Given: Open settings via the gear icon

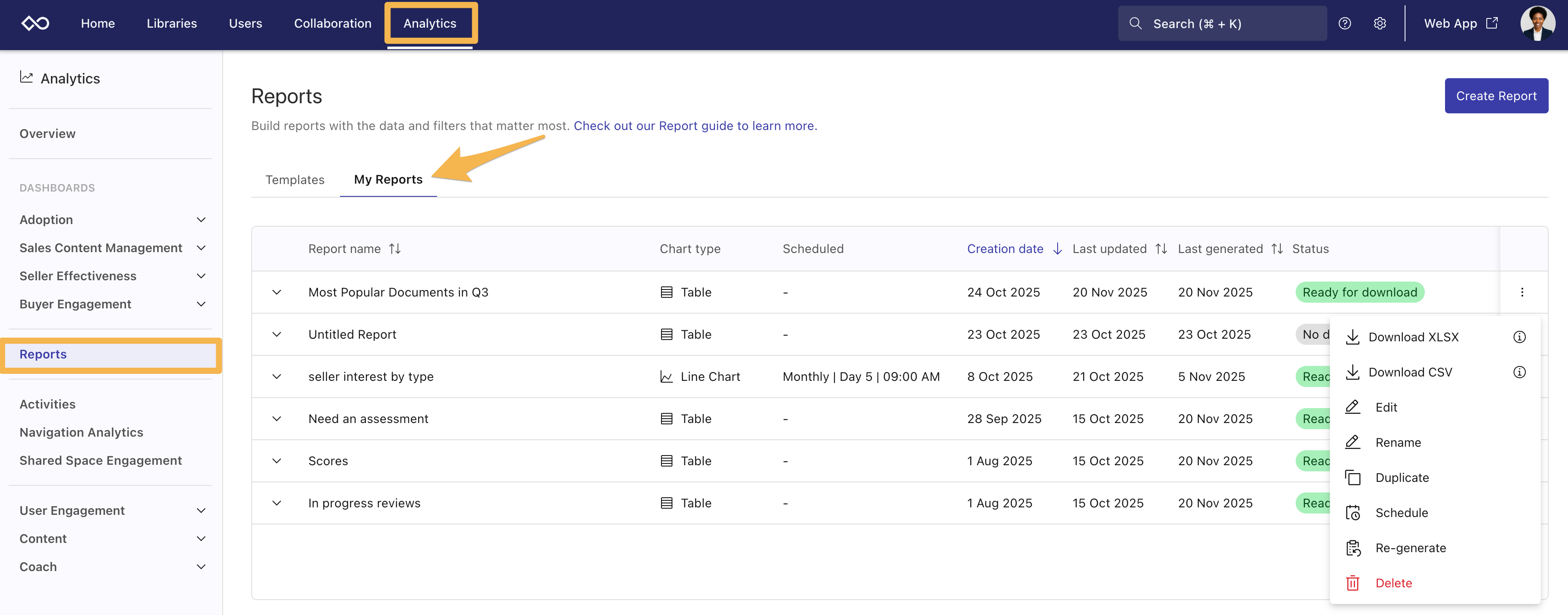Looking at the screenshot, I should pos(1380,24).
